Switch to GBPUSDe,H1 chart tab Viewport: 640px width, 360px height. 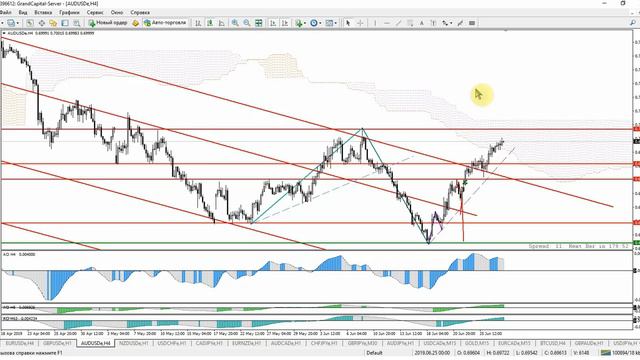57,344
